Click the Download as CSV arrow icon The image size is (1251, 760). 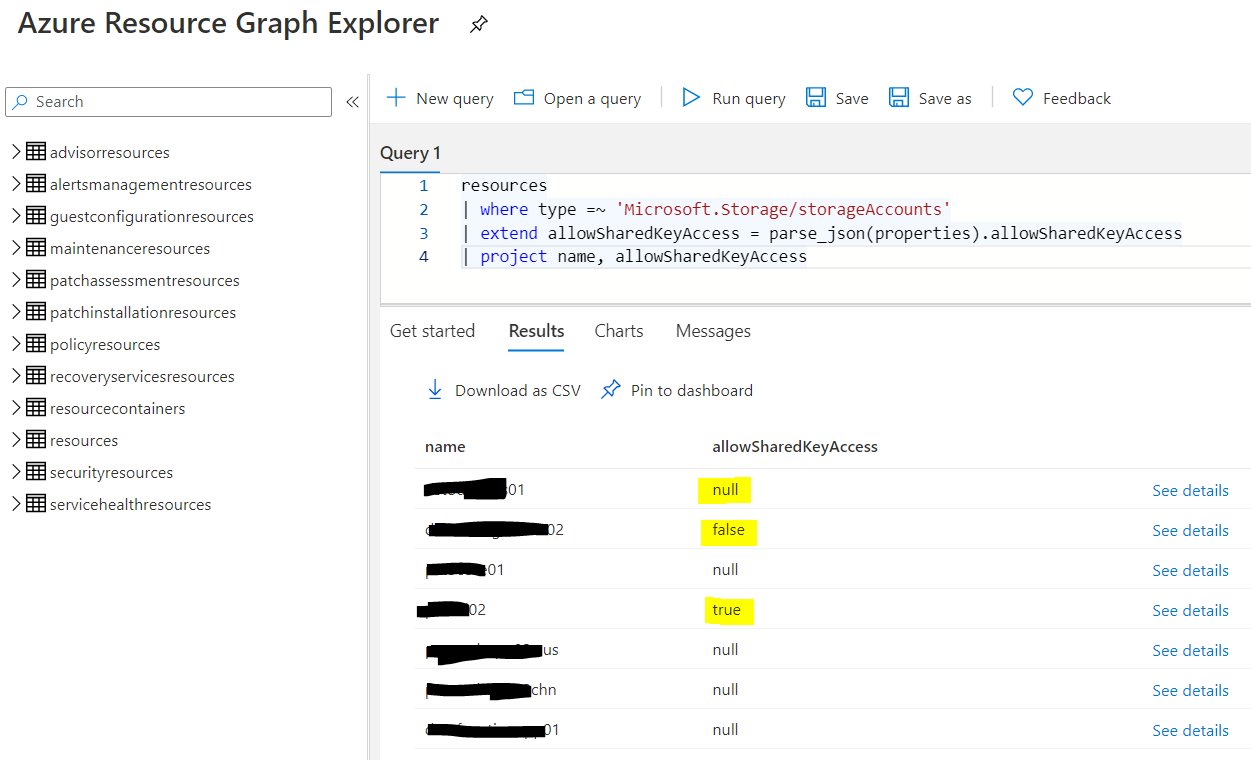[435, 390]
